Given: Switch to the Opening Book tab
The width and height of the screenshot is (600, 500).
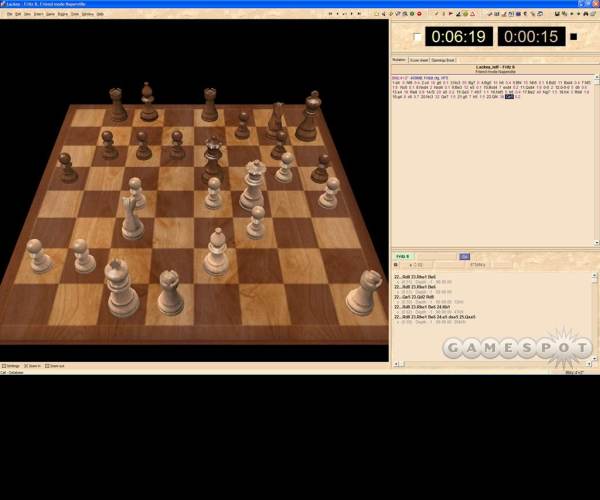Looking at the screenshot, I should click(x=443, y=60).
